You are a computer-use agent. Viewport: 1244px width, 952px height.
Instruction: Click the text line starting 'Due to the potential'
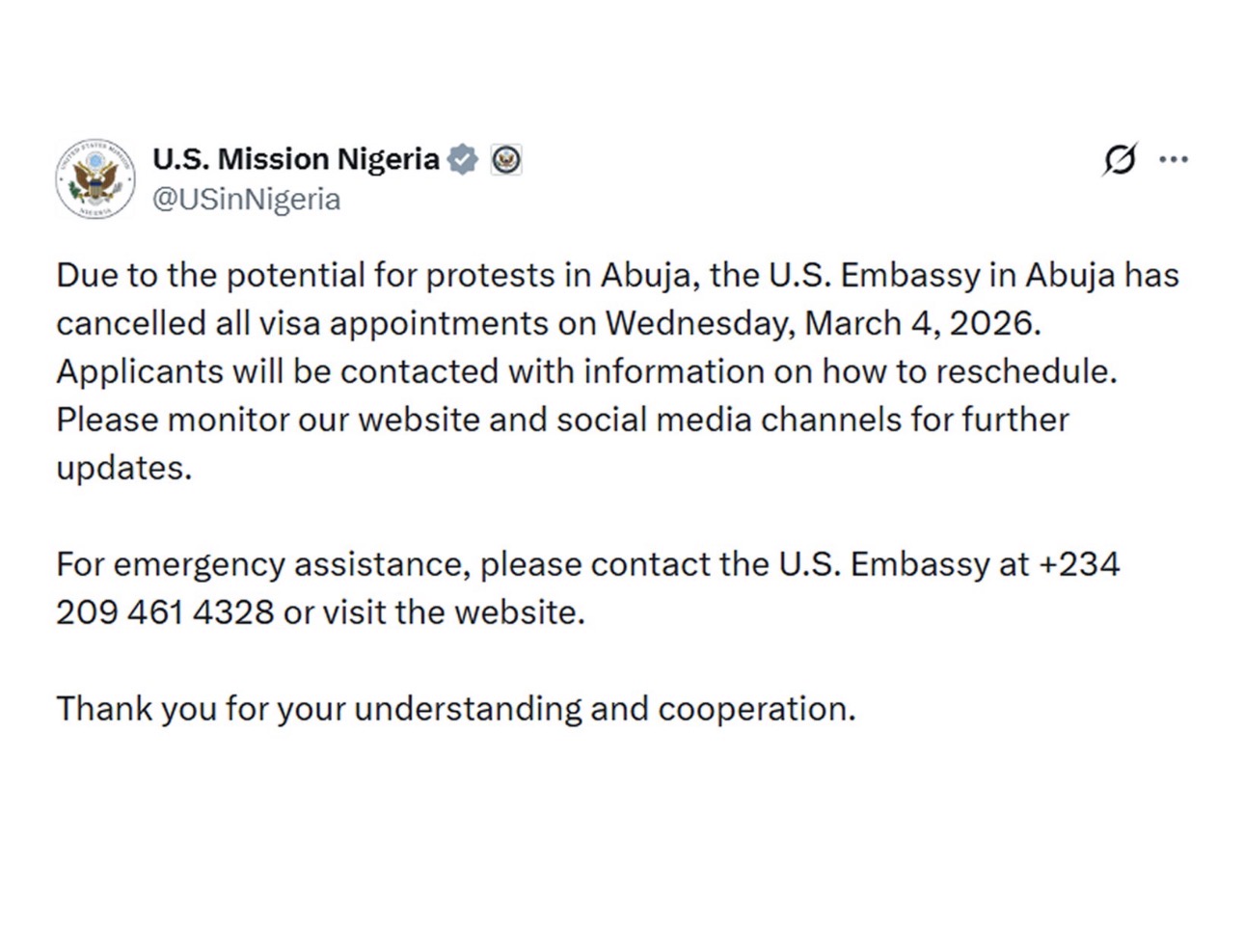click(x=617, y=275)
